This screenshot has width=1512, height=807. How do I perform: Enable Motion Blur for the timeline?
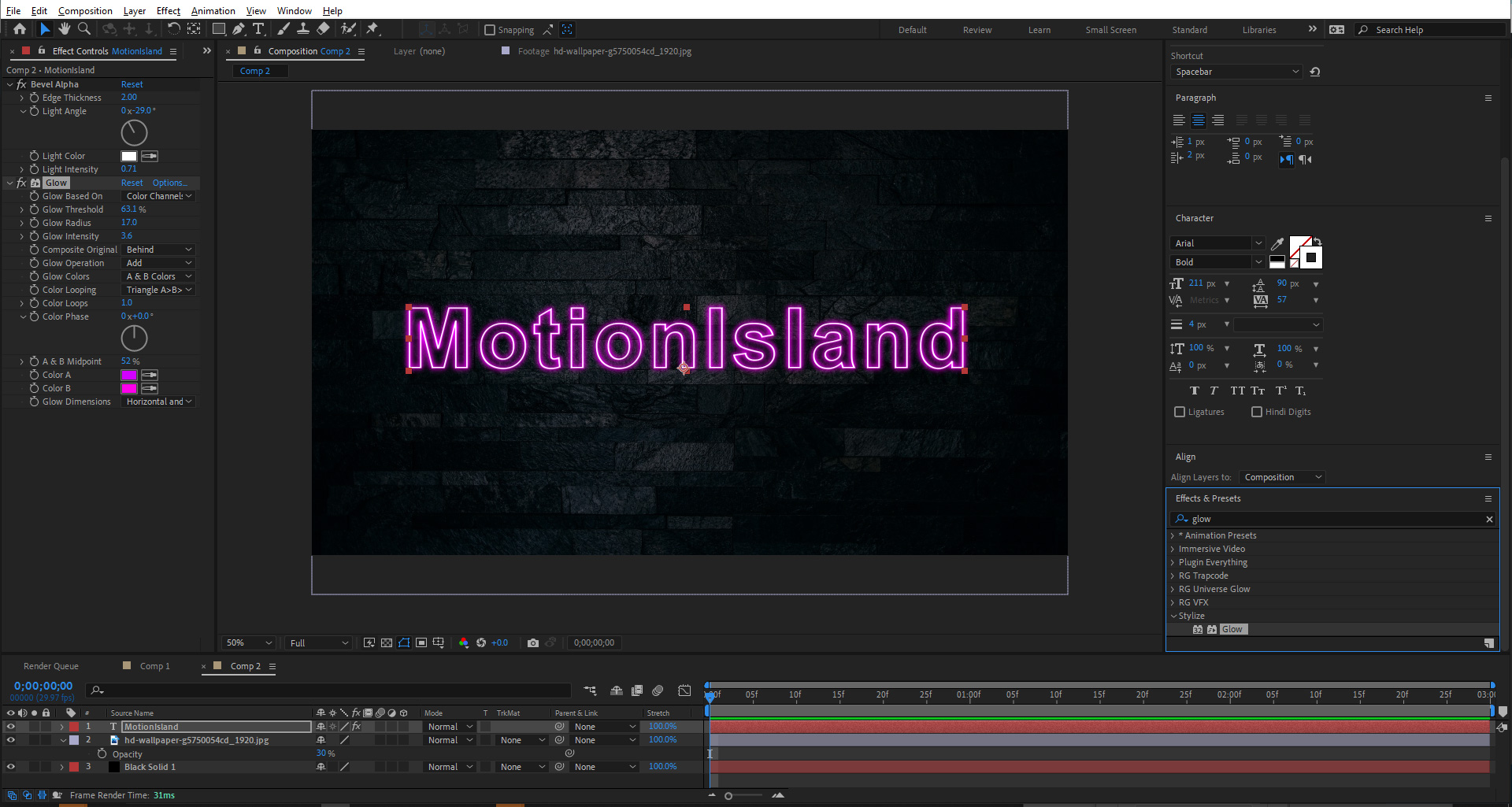tap(658, 690)
